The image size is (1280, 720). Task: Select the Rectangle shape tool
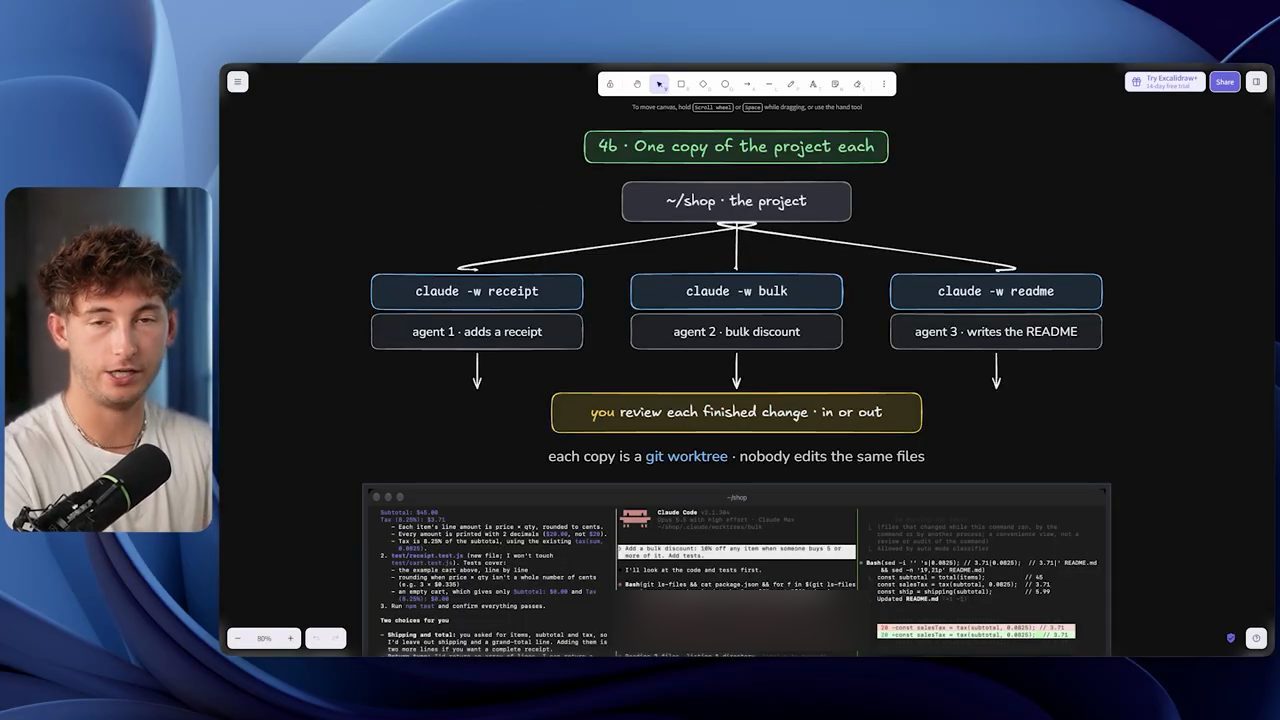(681, 84)
